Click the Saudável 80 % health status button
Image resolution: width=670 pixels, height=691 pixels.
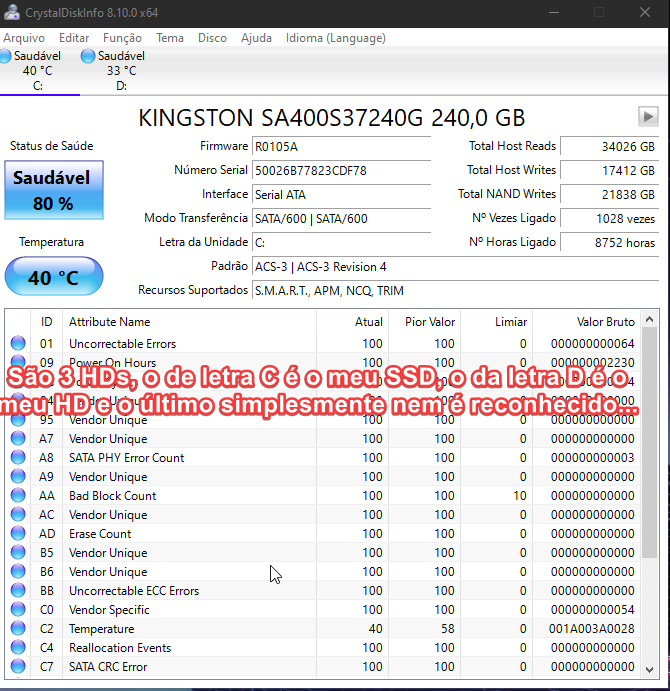point(54,190)
